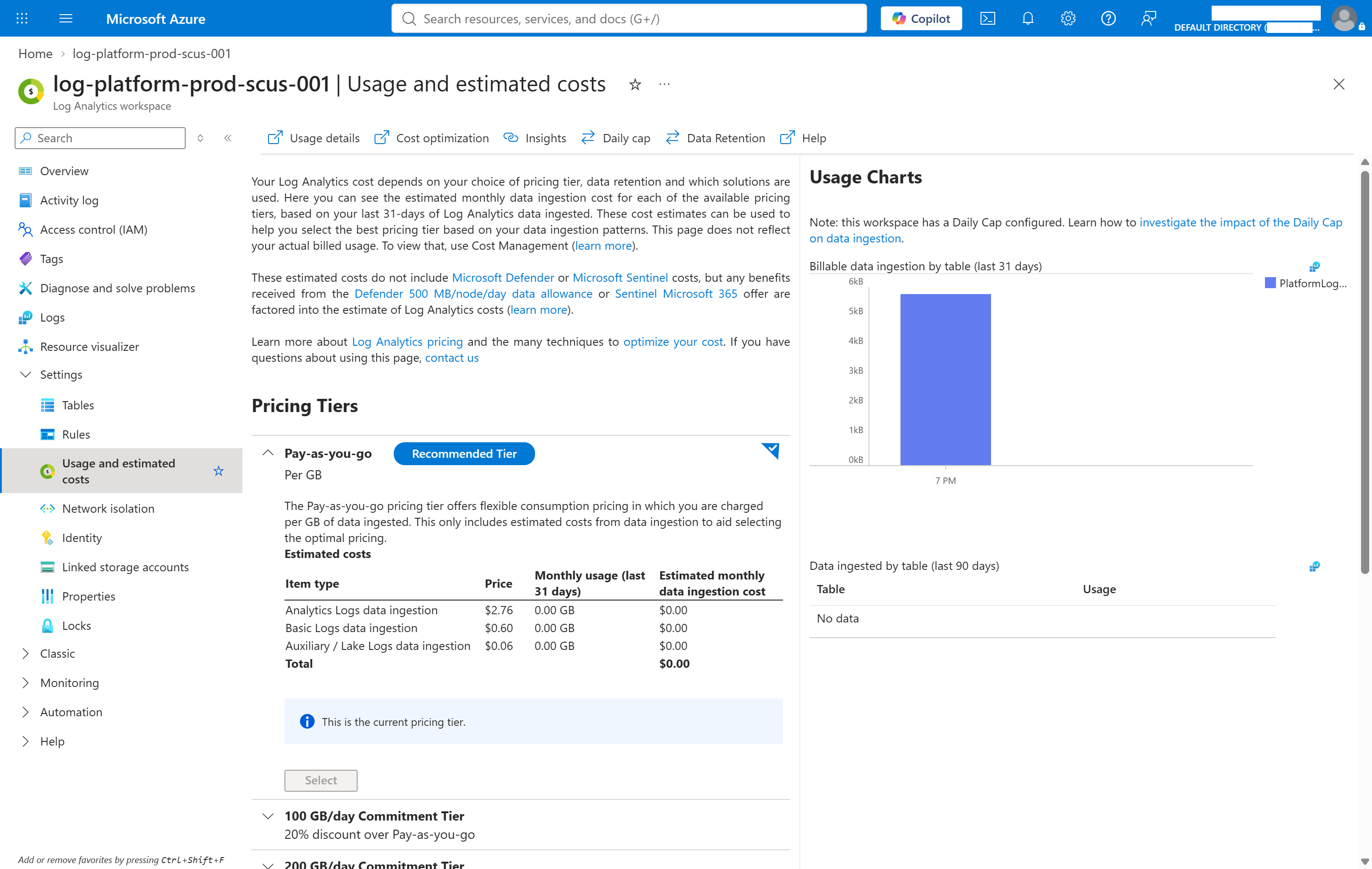Open Diagnose and solve problems
This screenshot has height=869, width=1372.
tap(118, 288)
